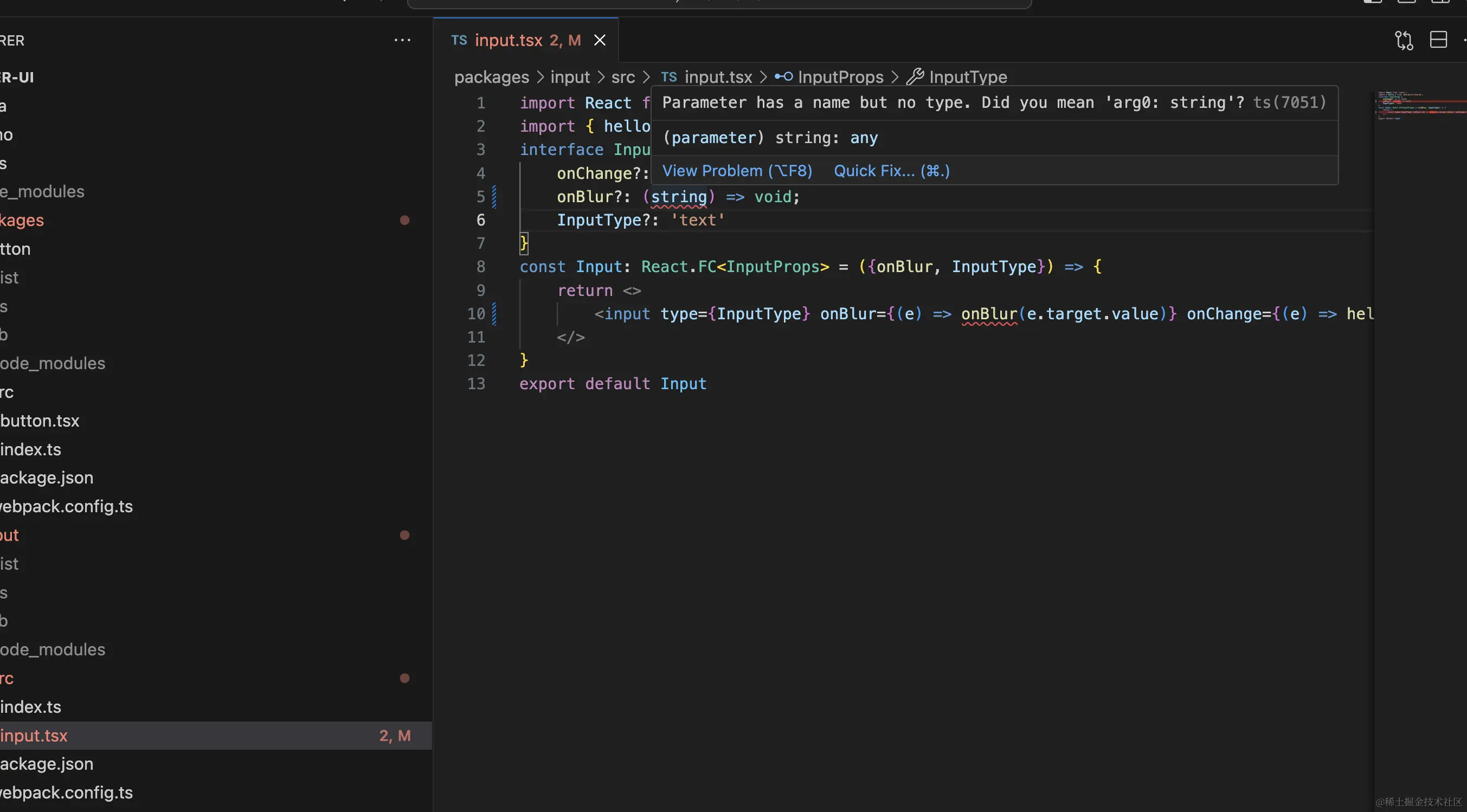
Task: Click line number 13 in the gutter
Action: (x=476, y=384)
